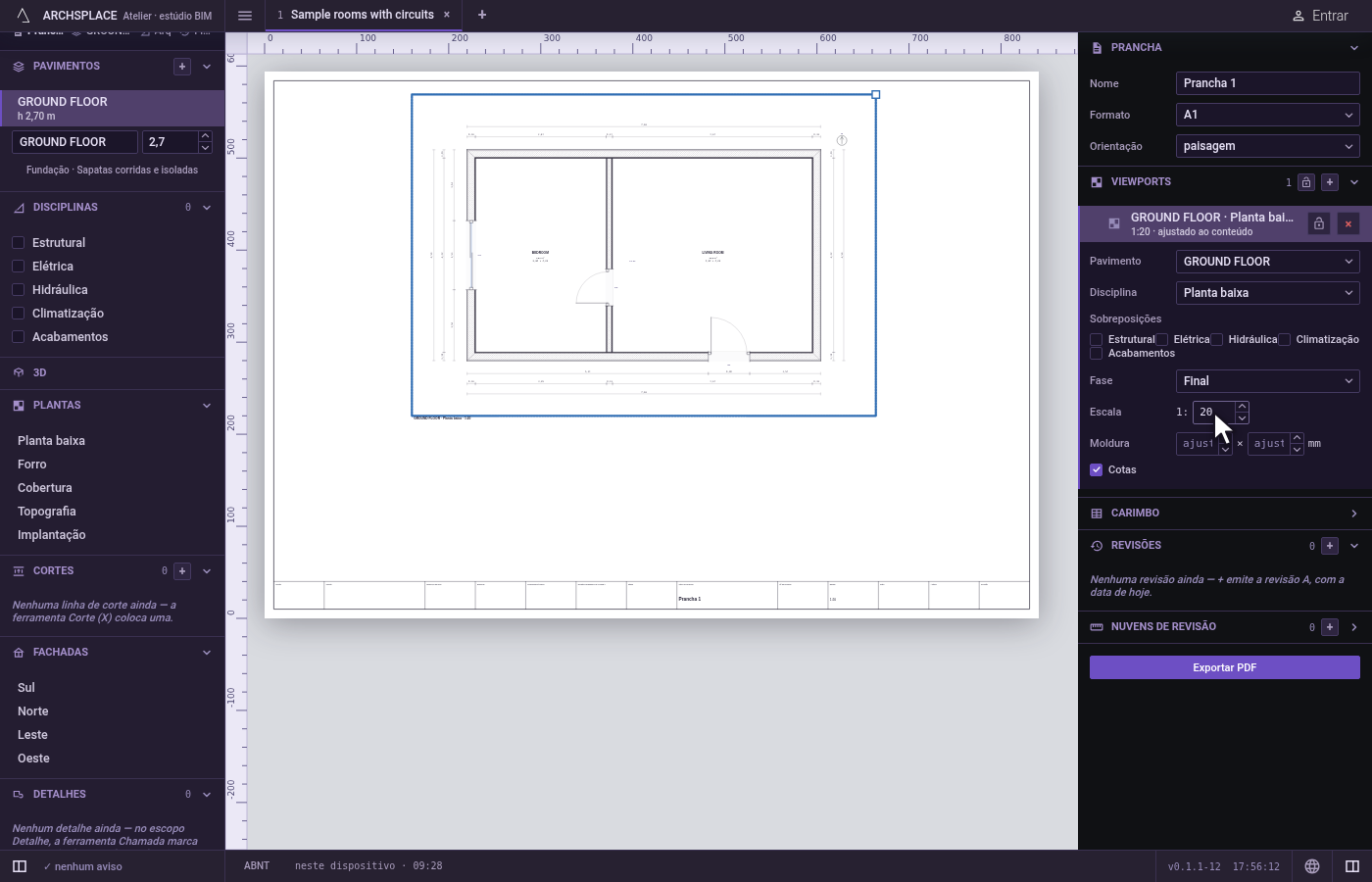Open the Forro plan
The width and height of the screenshot is (1372, 882).
[32, 465]
